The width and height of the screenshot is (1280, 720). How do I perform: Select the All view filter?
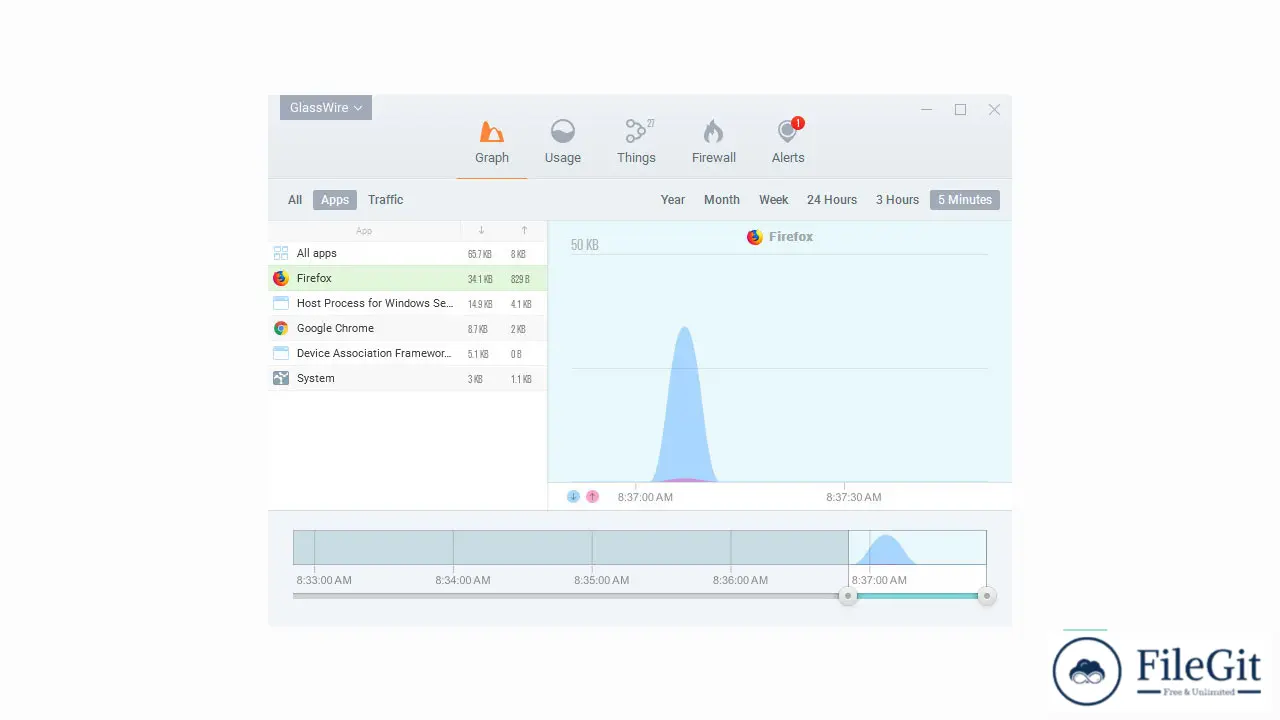pyautogui.click(x=295, y=200)
